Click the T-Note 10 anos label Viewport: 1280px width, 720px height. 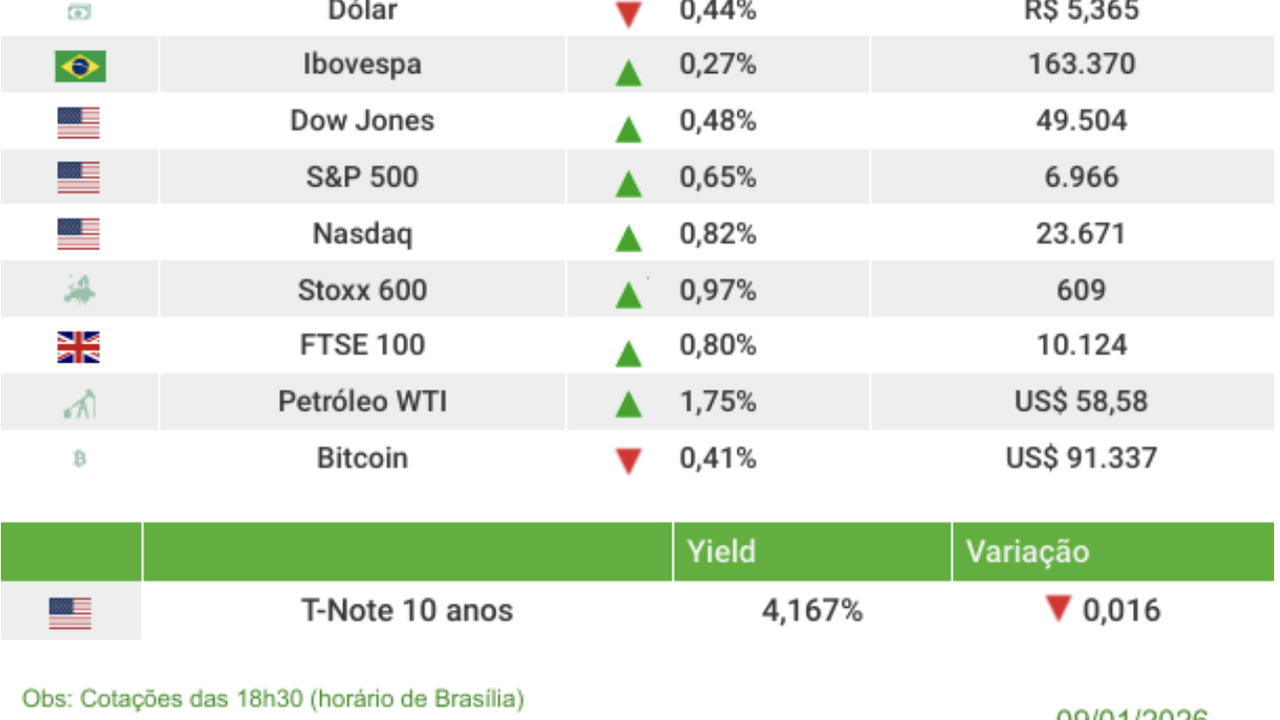[x=407, y=610]
